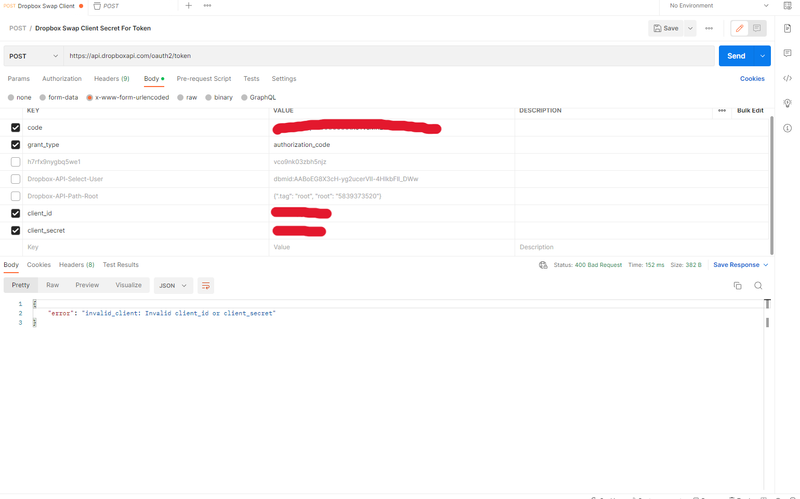Screen dimensions: 800x499
Task: Open the request info sidebar icon
Action: tap(787, 128)
